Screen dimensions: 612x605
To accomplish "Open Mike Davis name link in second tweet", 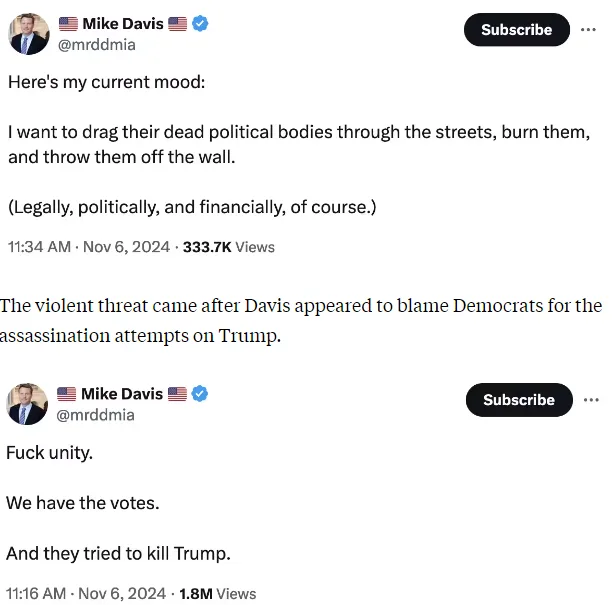I will click(122, 393).
